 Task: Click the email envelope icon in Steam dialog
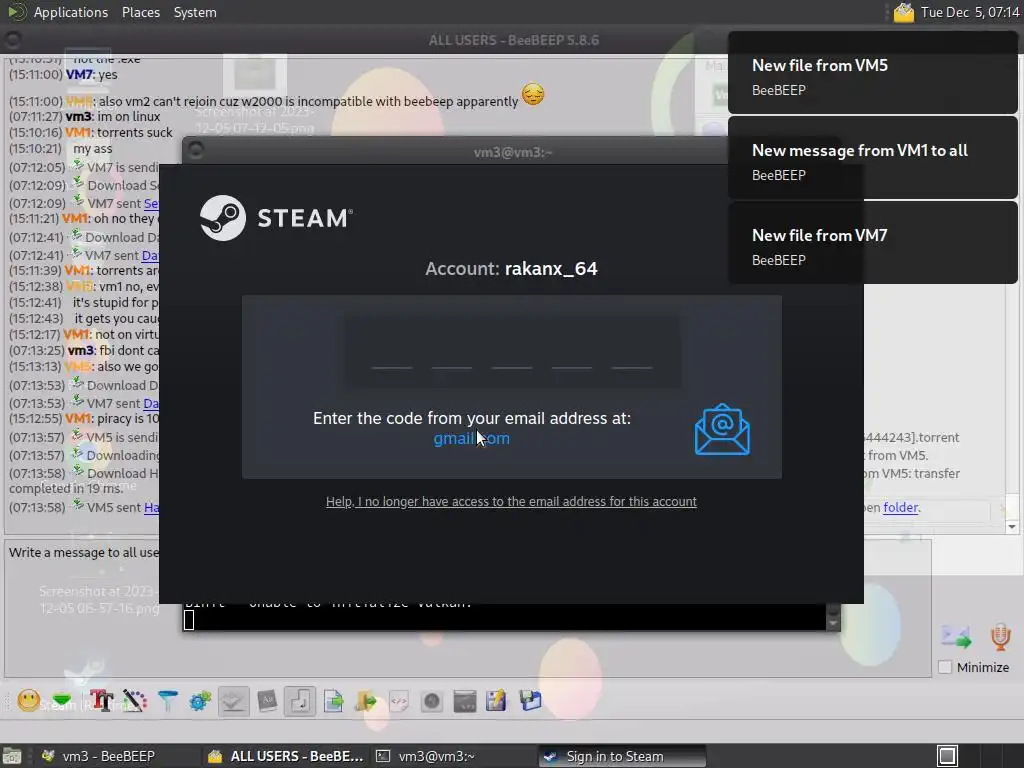point(722,429)
